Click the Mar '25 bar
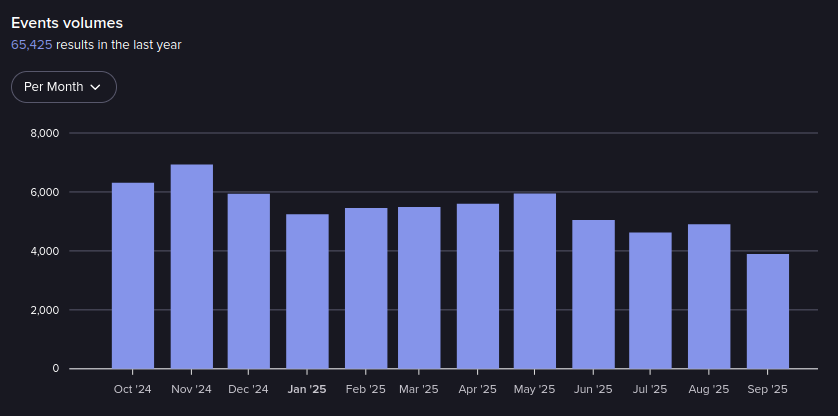Image resolution: width=838 pixels, height=416 pixels. click(419, 288)
